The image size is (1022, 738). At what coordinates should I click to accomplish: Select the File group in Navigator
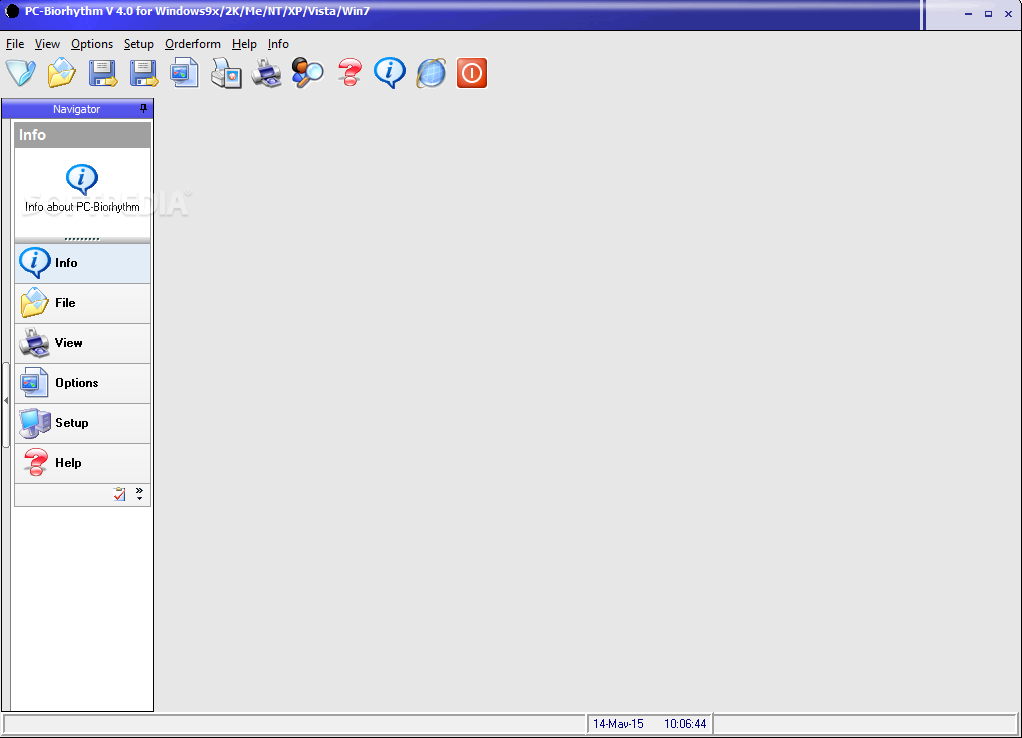coord(83,303)
